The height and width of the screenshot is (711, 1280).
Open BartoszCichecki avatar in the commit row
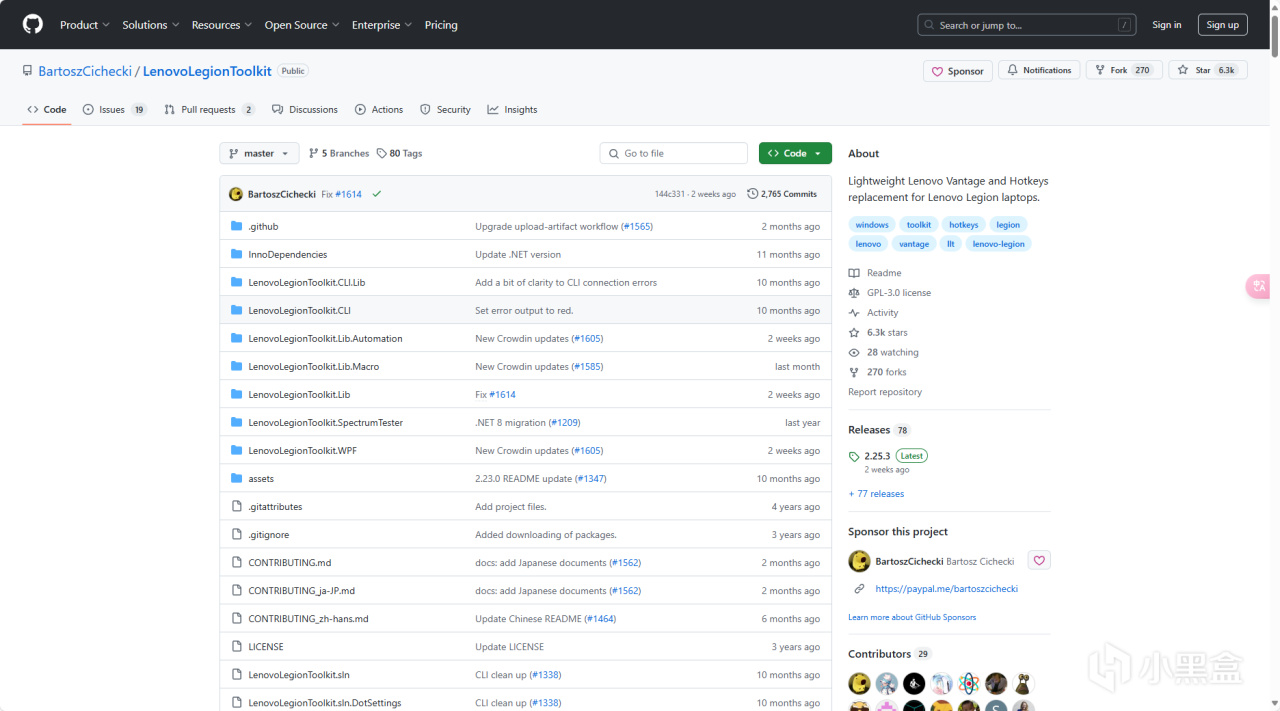[x=236, y=194]
